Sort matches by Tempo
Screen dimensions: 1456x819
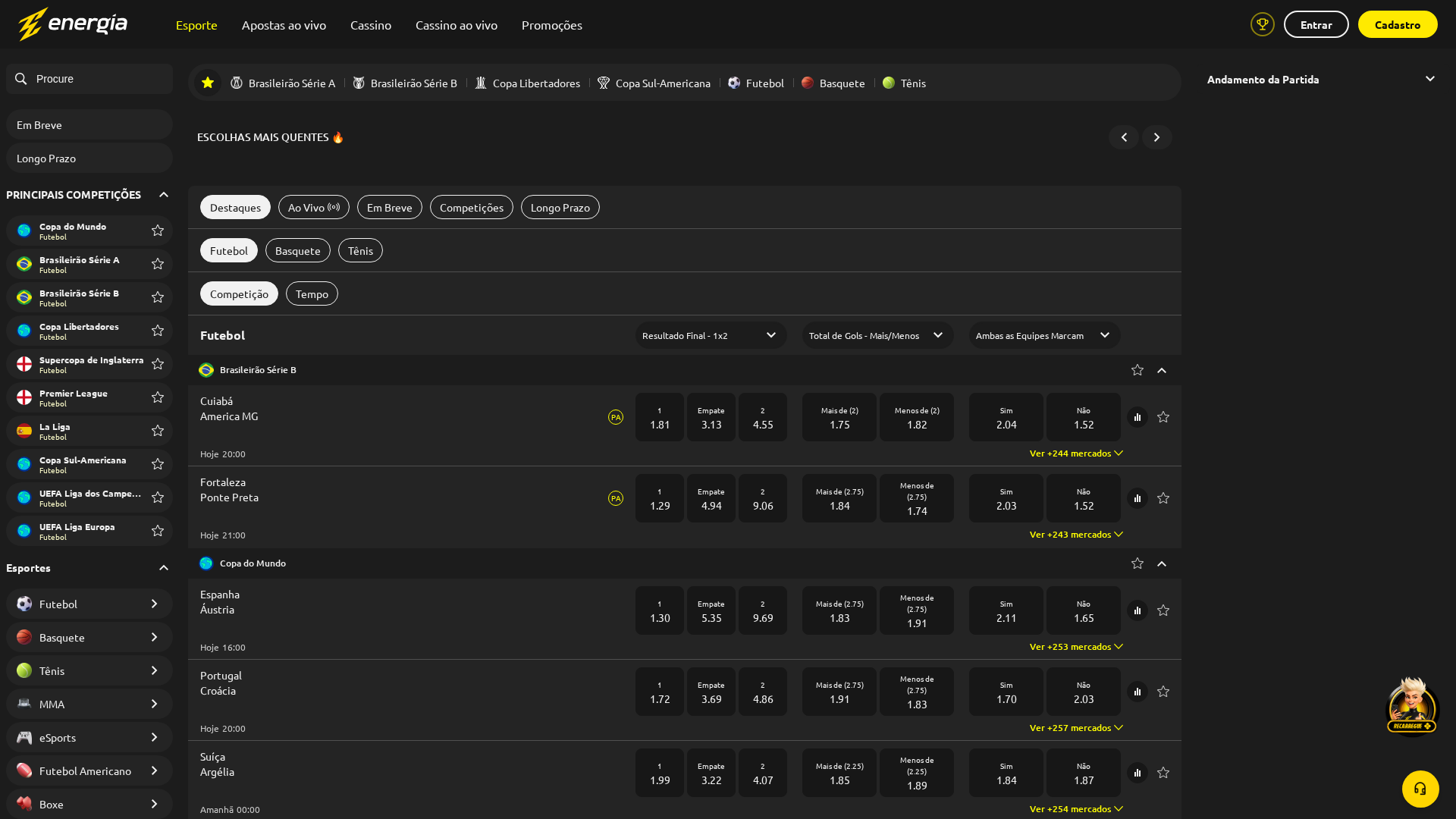pos(312,293)
